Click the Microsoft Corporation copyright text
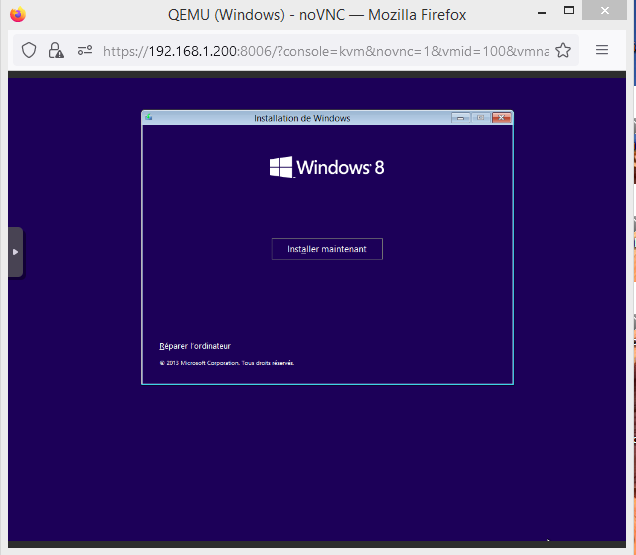Viewport: 636px width, 555px height. pyautogui.click(x=227, y=363)
